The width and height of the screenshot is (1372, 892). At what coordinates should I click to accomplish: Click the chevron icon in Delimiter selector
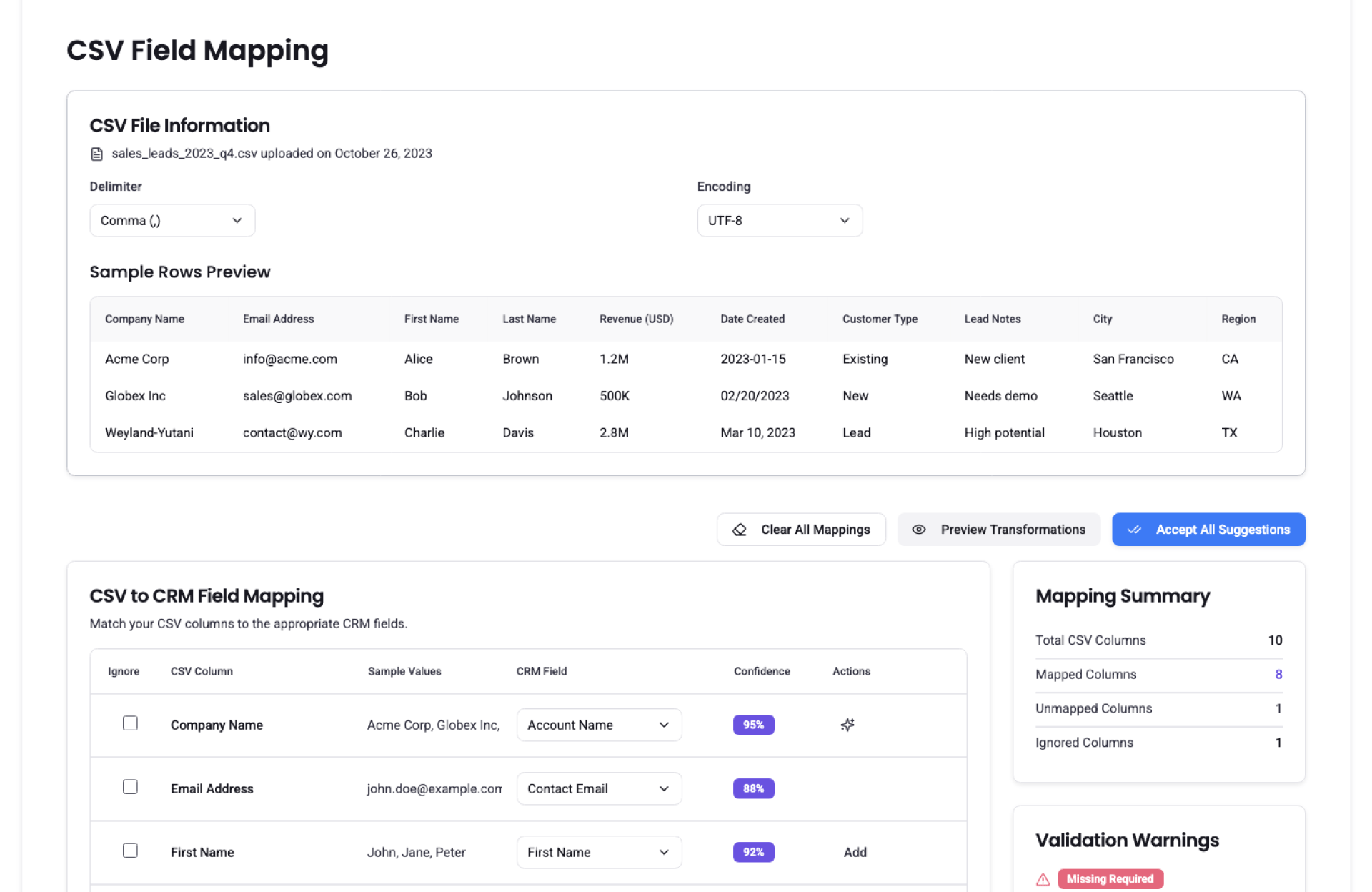(x=237, y=221)
